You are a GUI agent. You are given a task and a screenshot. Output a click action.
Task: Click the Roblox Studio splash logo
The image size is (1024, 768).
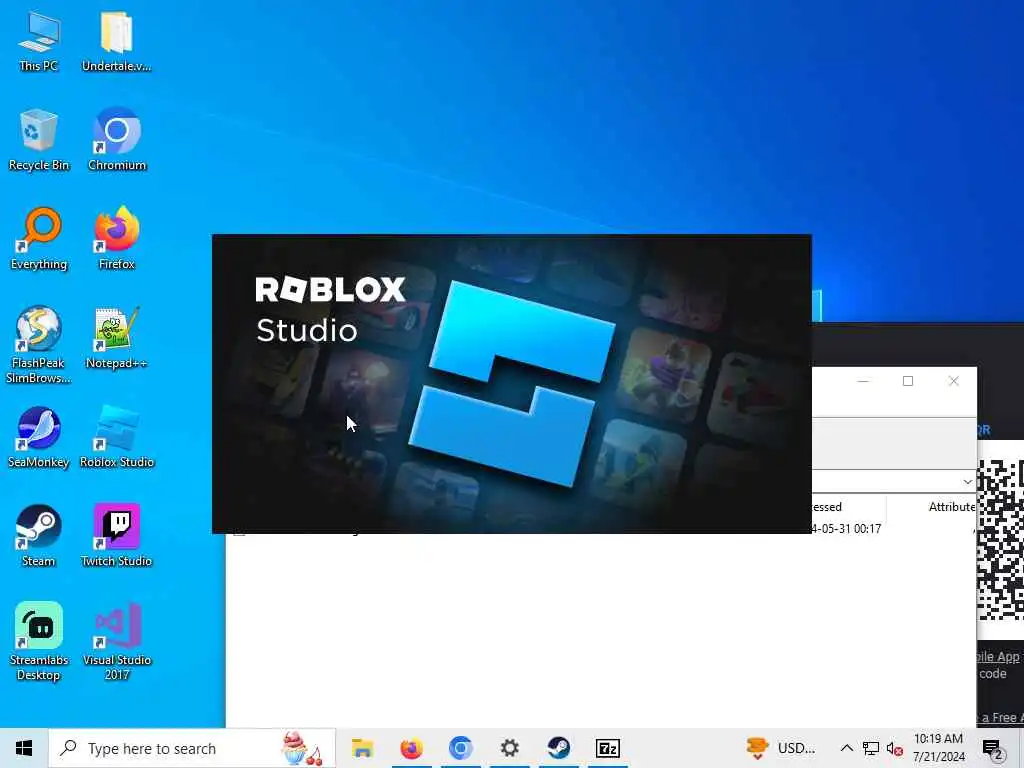coord(512,384)
